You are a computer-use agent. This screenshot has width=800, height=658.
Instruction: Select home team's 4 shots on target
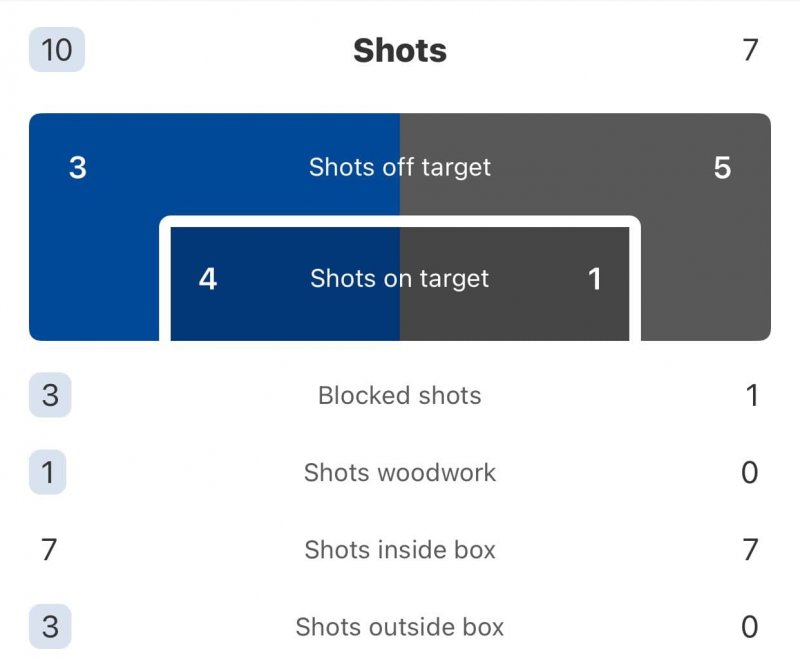point(208,279)
